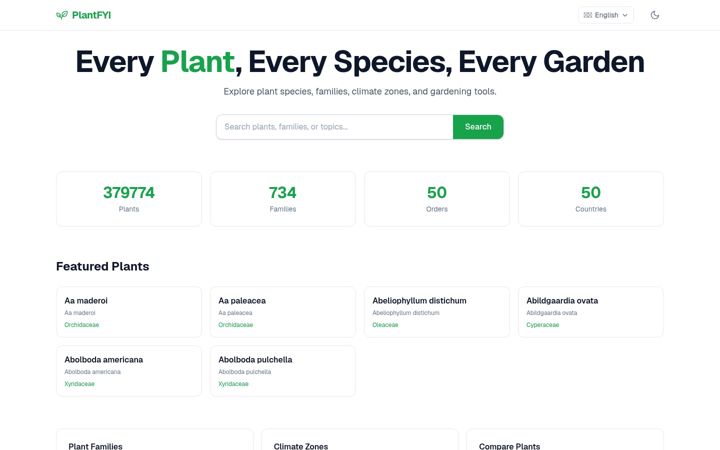Click the Oleaceae family label
The height and width of the screenshot is (450, 720).
point(385,325)
